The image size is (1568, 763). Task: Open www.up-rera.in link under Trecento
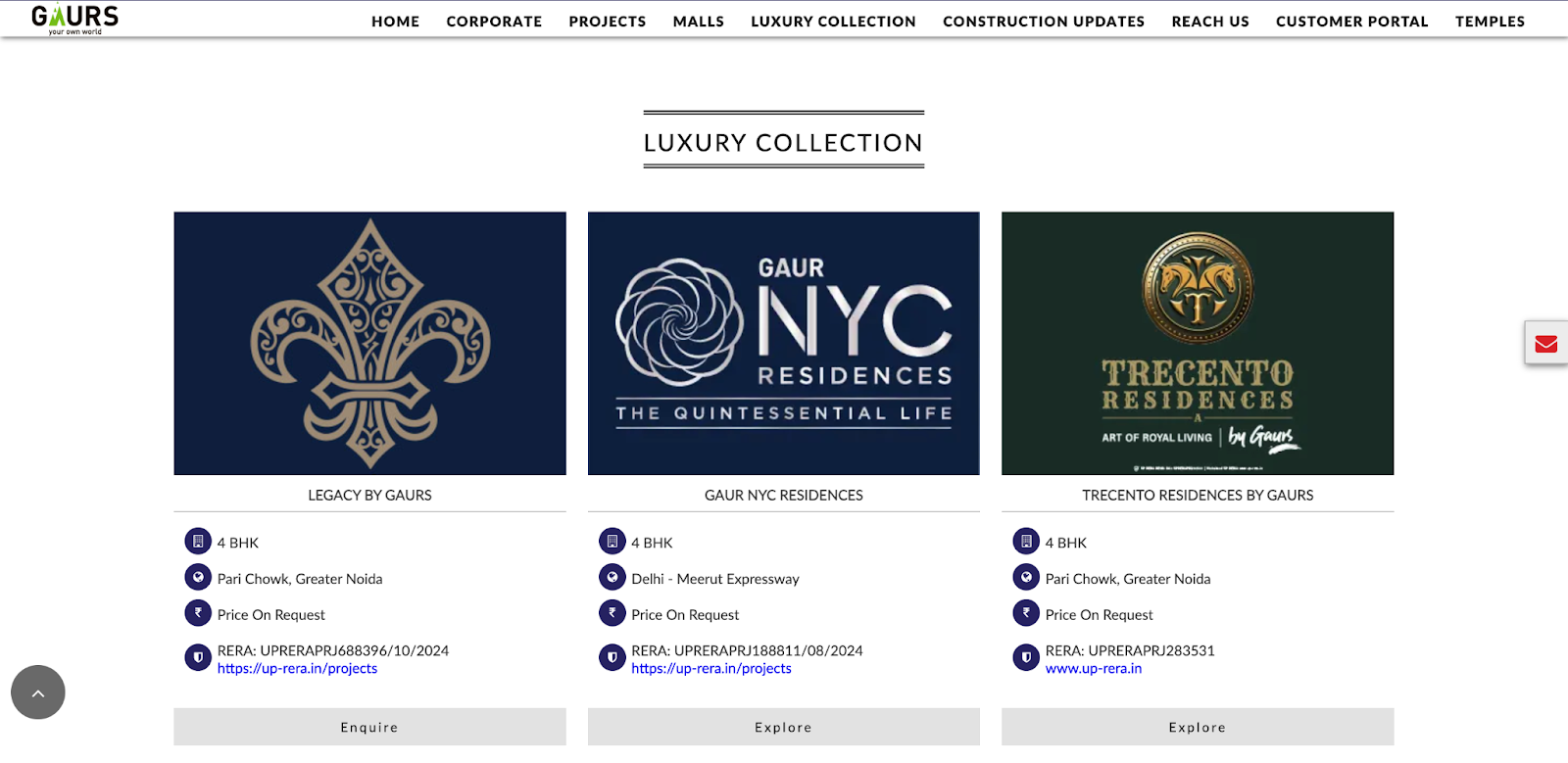tap(1094, 669)
